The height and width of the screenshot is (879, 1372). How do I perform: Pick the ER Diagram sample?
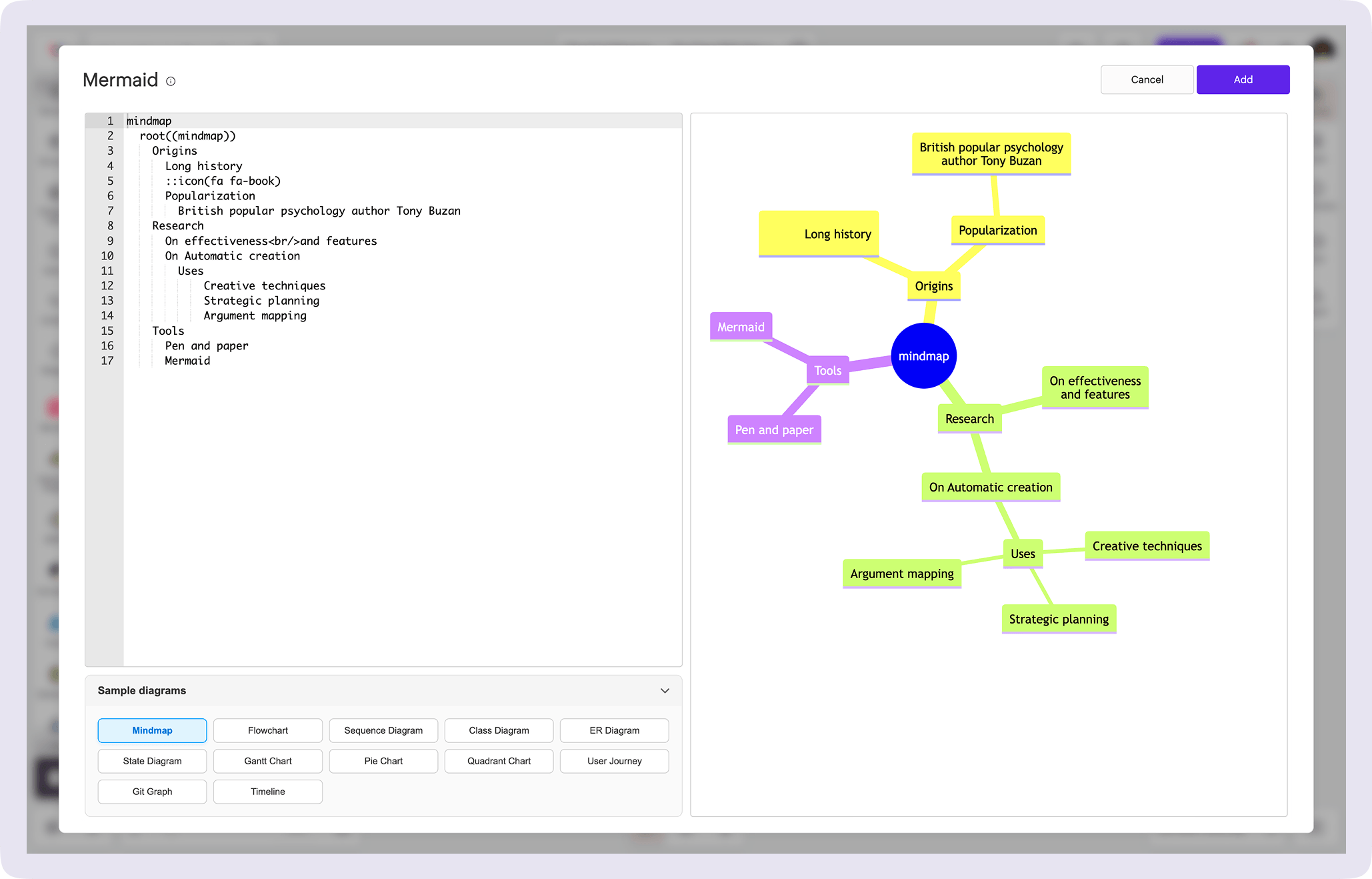(x=615, y=730)
